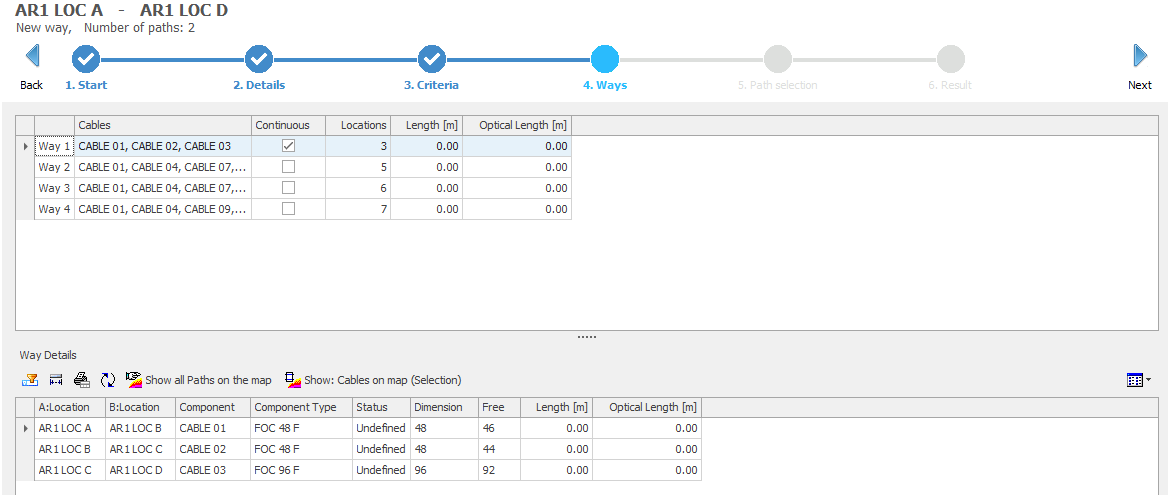This screenshot has width=1168, height=495.
Task: Click Show: Cables on map (Selection) text
Action: [382, 380]
